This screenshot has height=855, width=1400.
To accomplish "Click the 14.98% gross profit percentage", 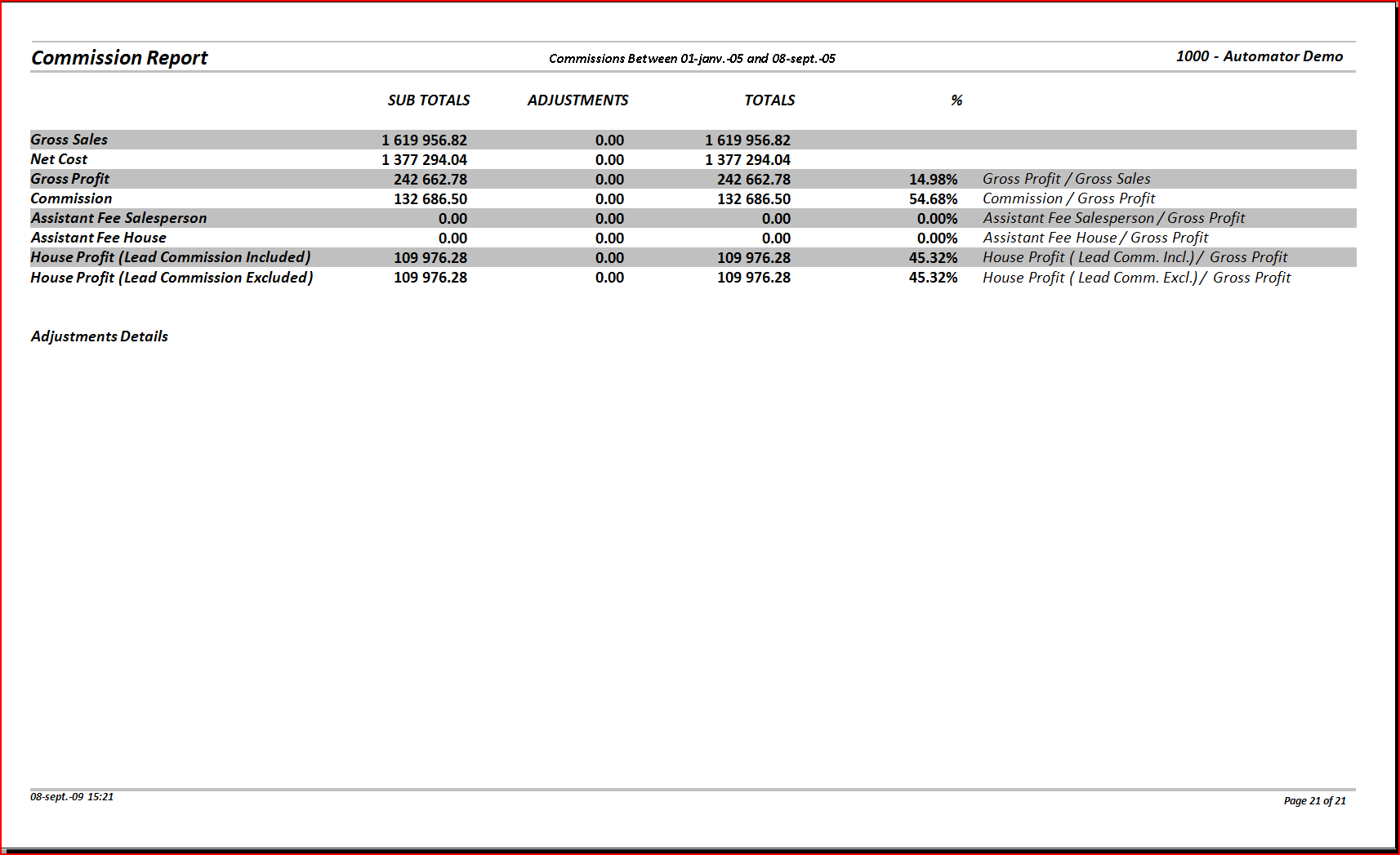I will 933,180.
